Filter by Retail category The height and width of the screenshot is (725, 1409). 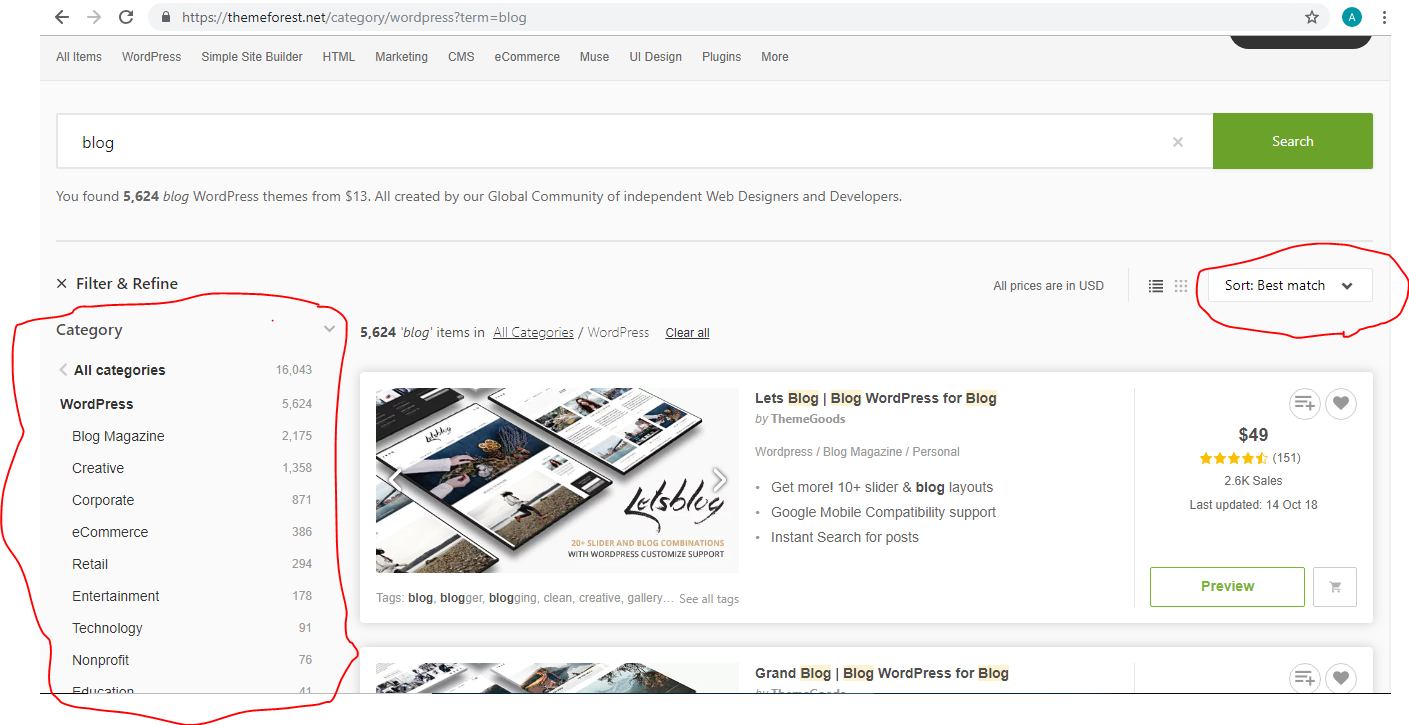[x=90, y=564]
